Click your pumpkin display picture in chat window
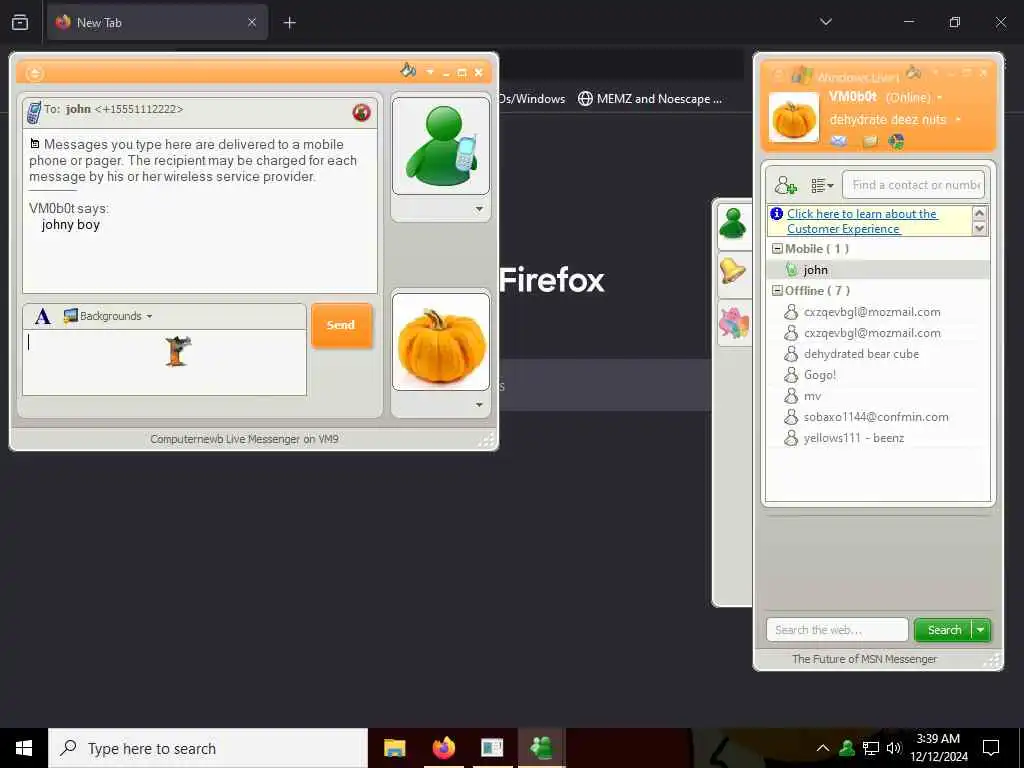The width and height of the screenshot is (1024, 768). (441, 342)
